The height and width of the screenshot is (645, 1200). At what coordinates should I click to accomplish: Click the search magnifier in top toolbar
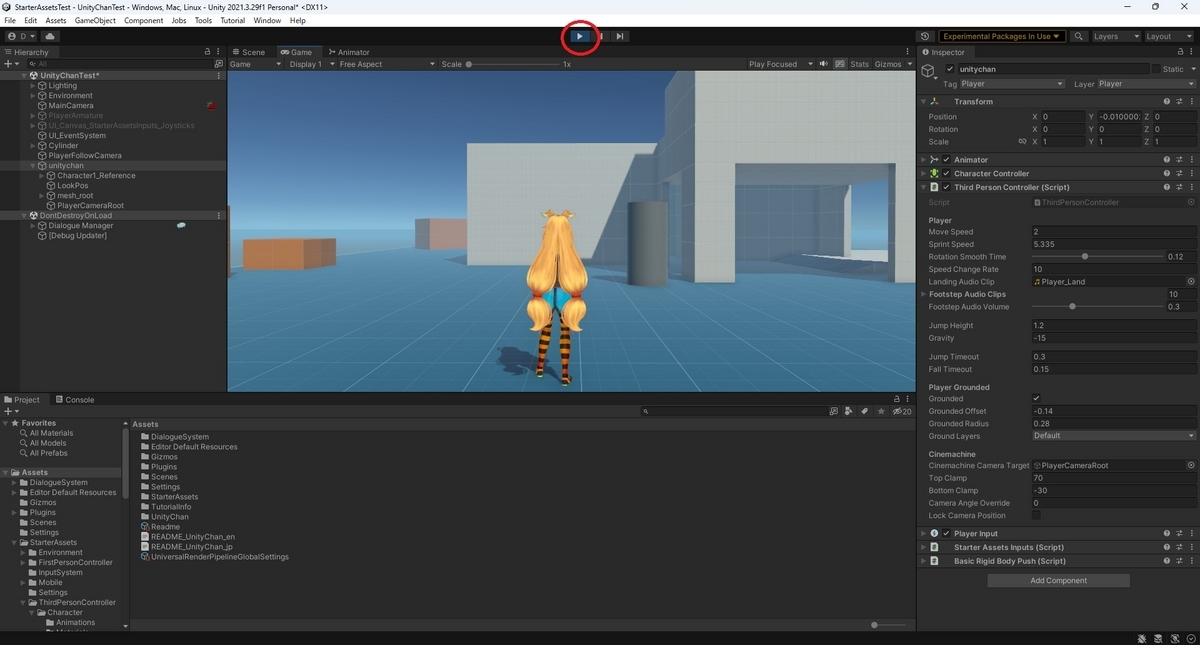pyautogui.click(x=1079, y=36)
